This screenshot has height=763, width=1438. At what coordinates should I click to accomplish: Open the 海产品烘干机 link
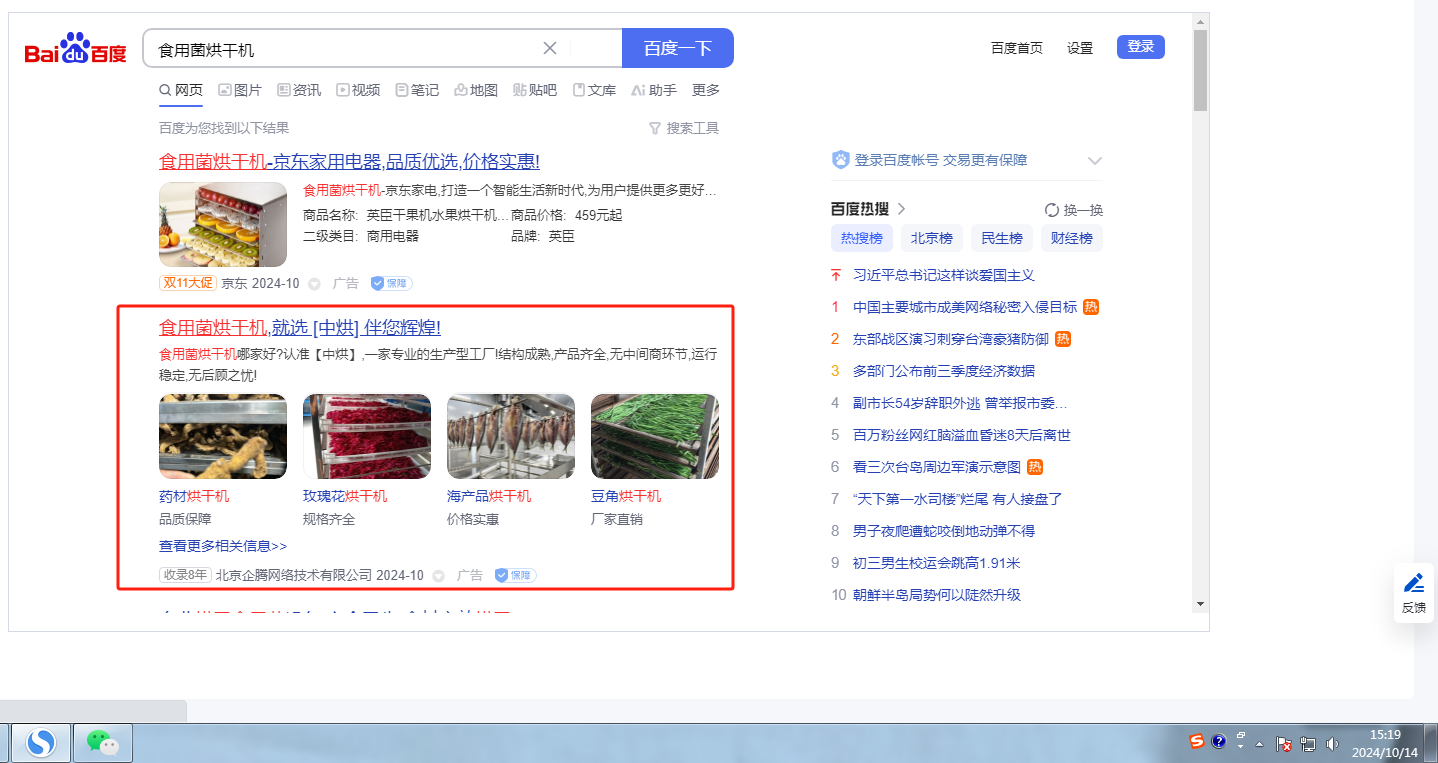pos(489,496)
